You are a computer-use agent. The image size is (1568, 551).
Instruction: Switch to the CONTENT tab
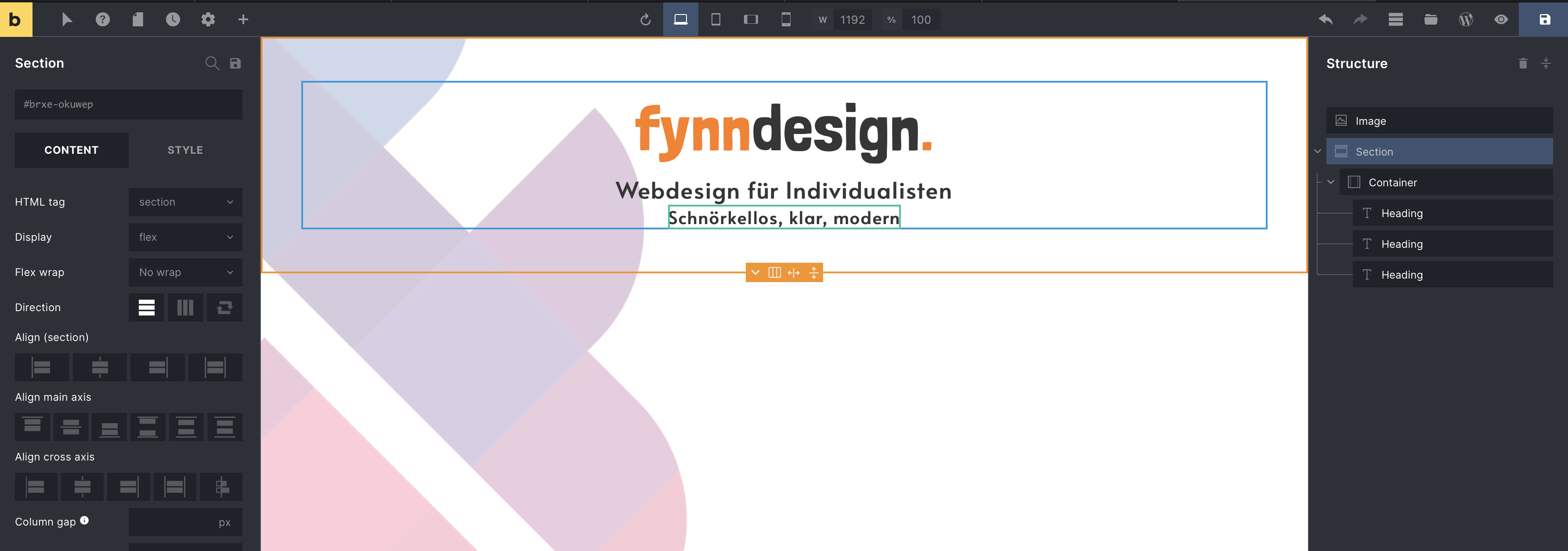point(71,150)
